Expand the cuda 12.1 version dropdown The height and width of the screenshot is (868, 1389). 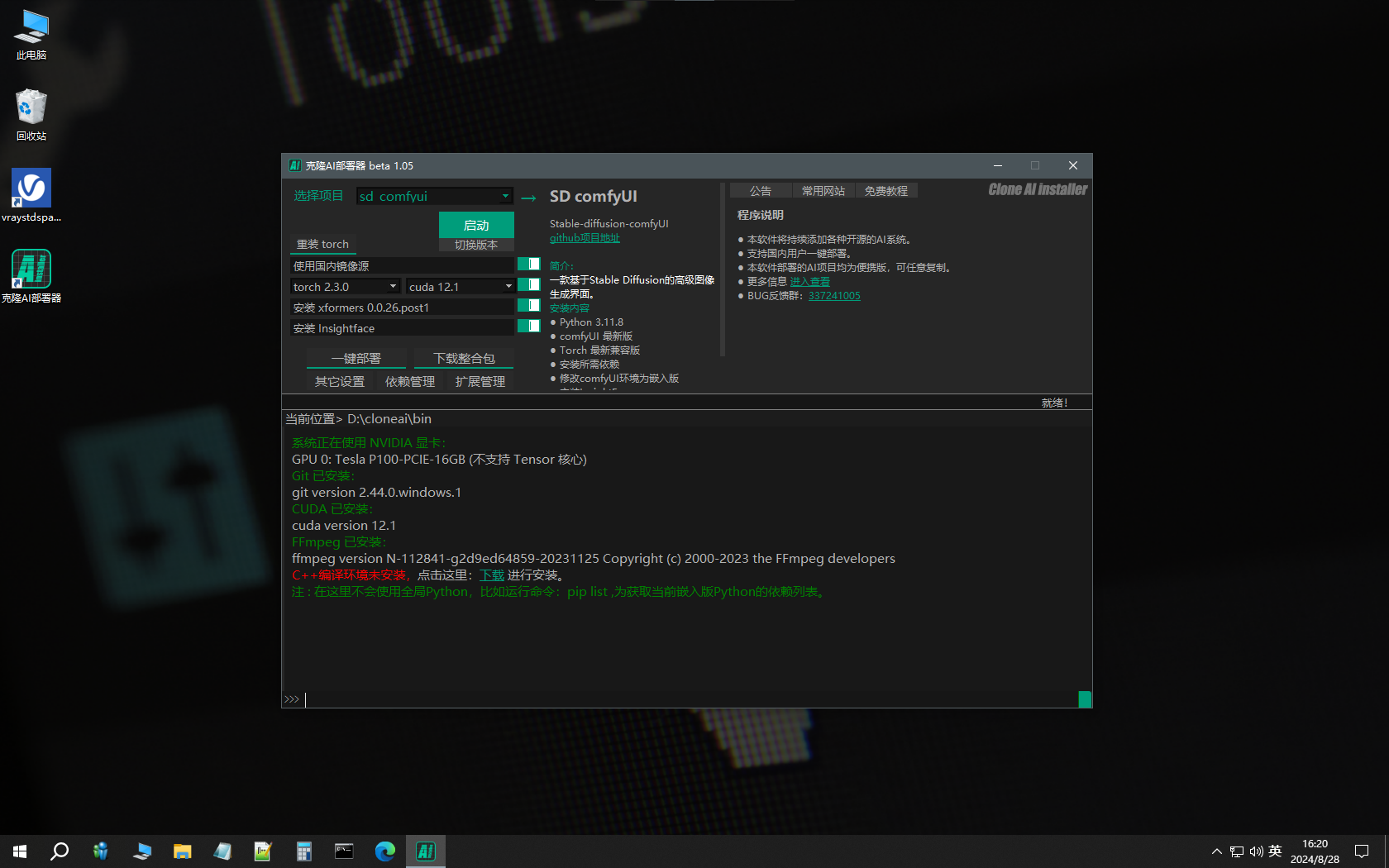(x=460, y=287)
